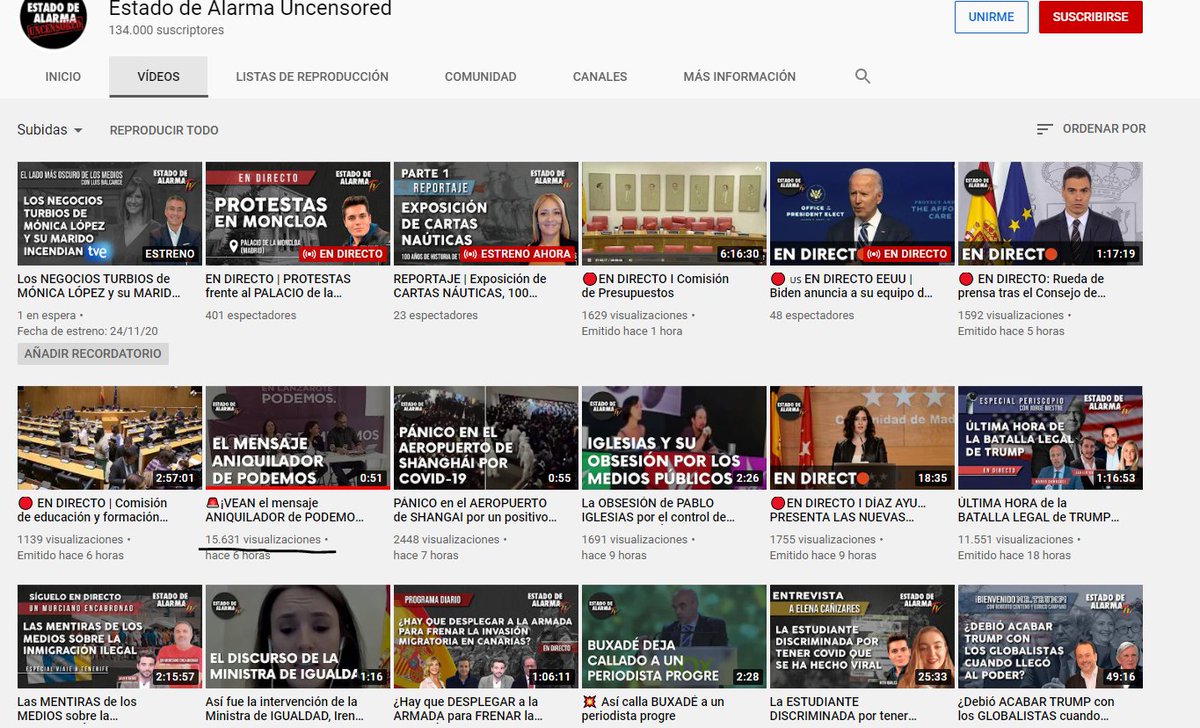Click ÚLTIMA HORA de la BATALLA LEGAL title
This screenshot has width=1200, height=728.
(x=1040, y=510)
